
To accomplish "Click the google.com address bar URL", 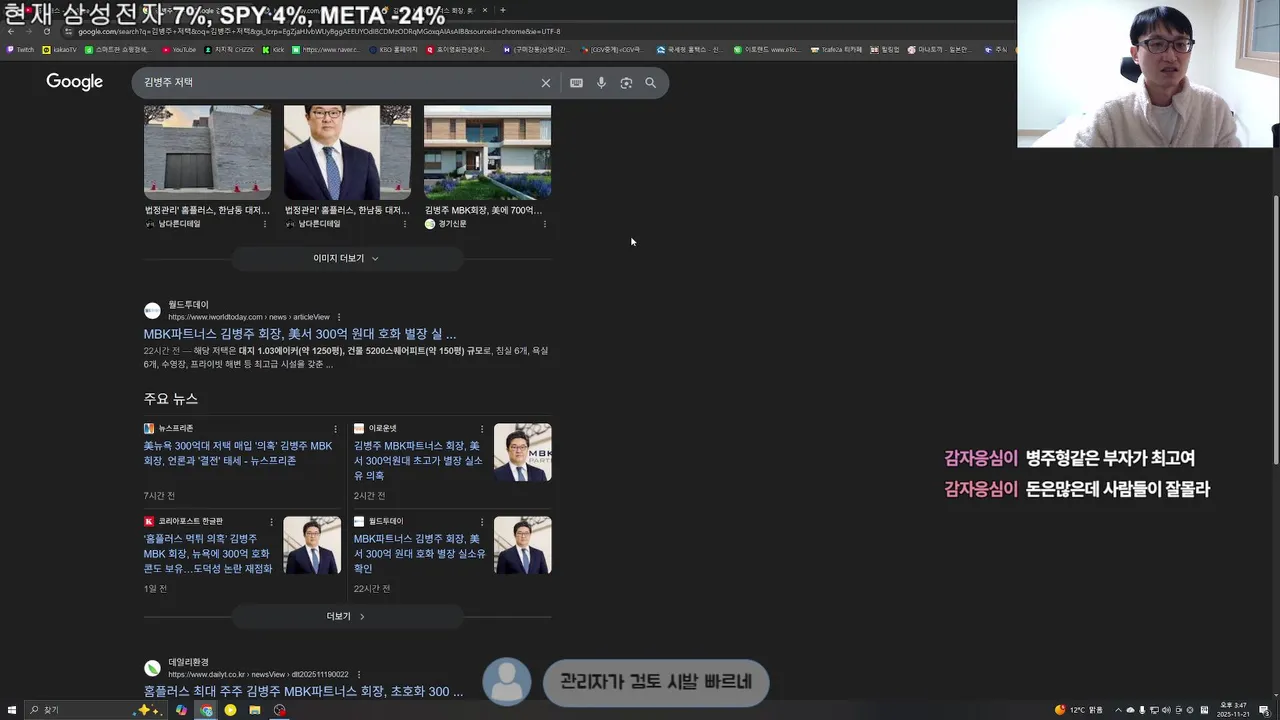I will pyautogui.click(x=320, y=31).
